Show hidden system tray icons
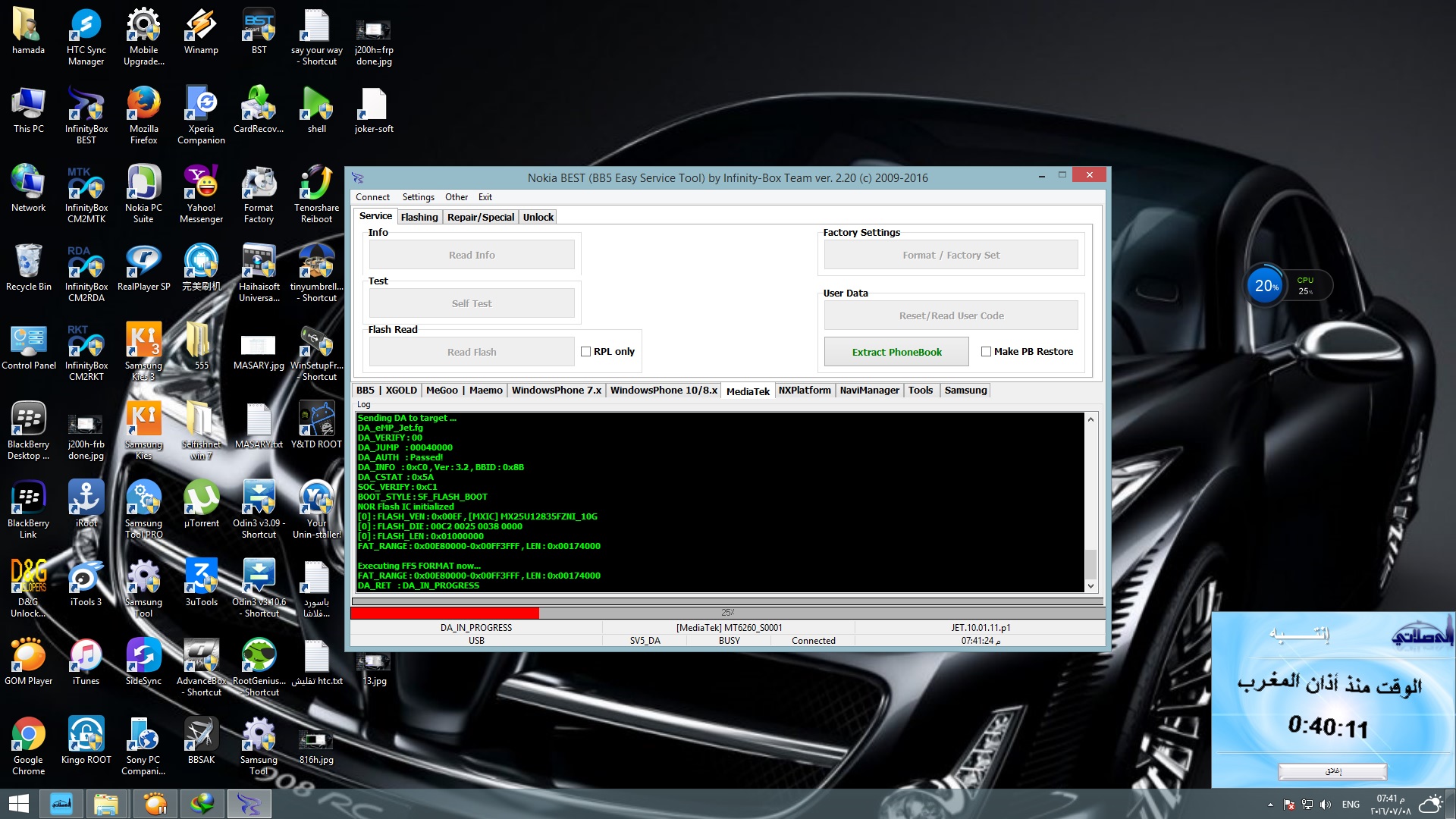Viewport: 1456px width, 819px height. tap(1270, 805)
